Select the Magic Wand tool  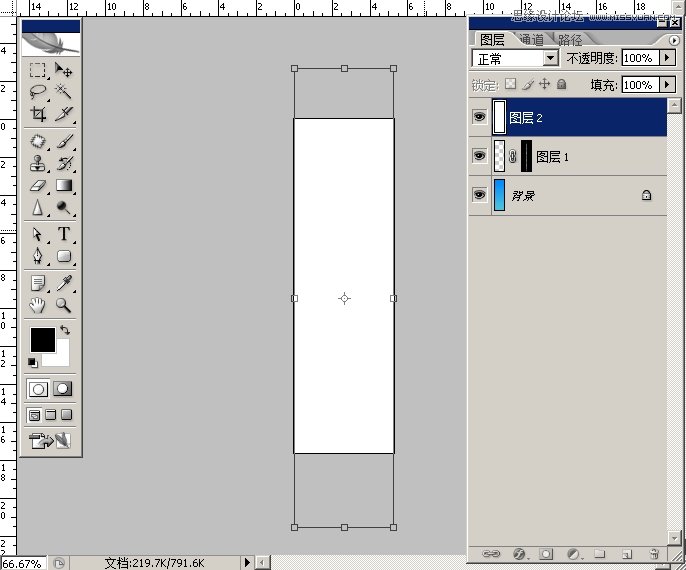click(63, 91)
